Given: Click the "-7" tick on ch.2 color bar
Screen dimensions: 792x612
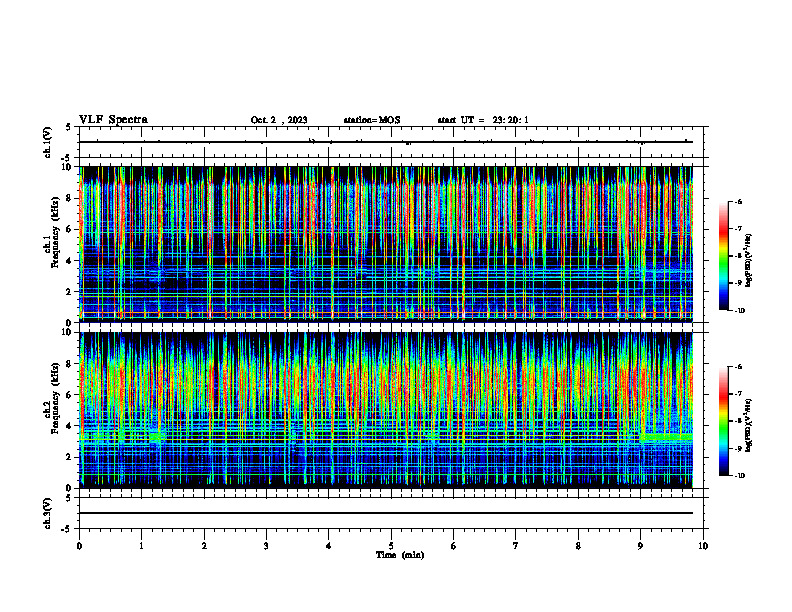Looking at the screenshot, I should 738,394.
